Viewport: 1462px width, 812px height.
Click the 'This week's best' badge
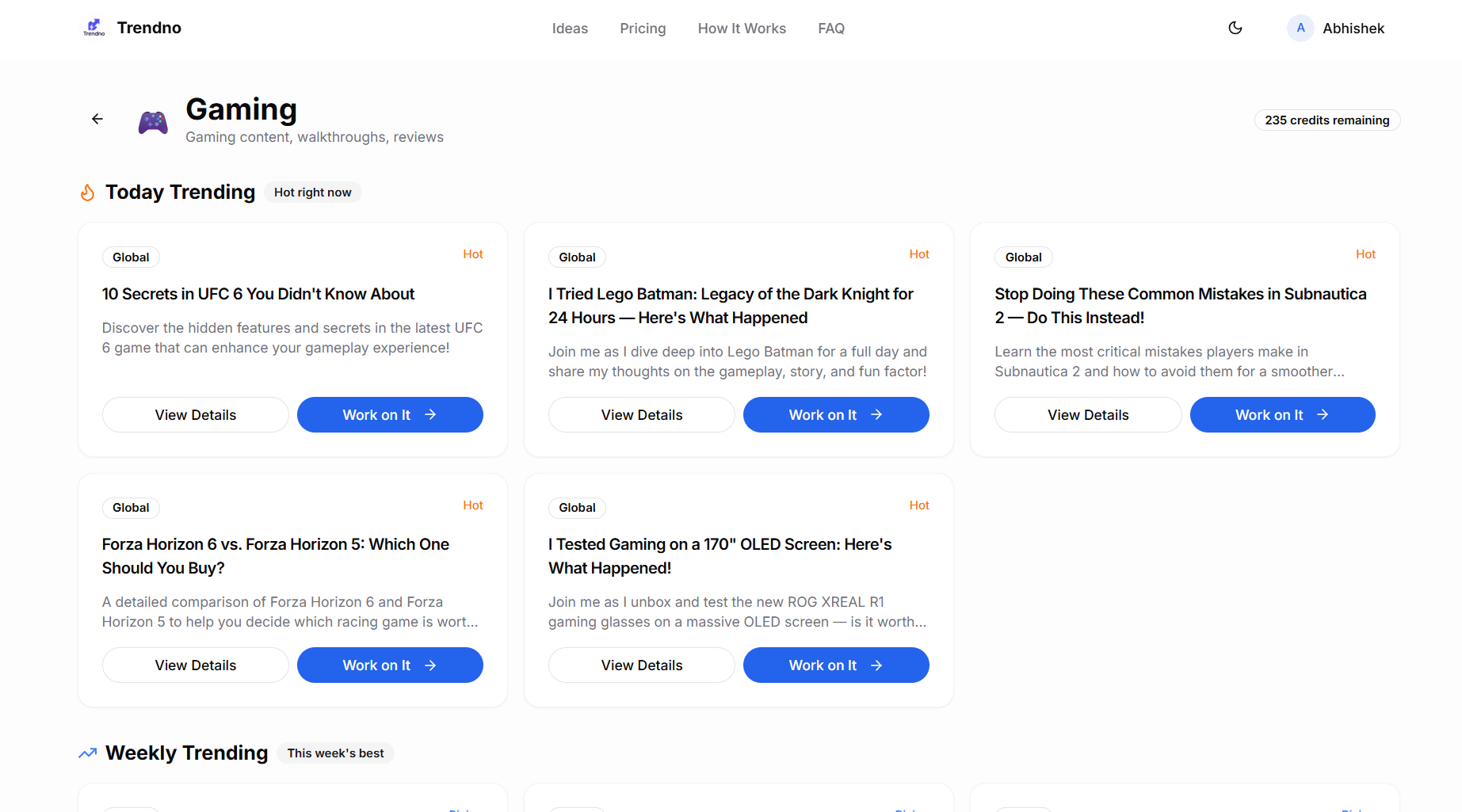pyautogui.click(x=336, y=753)
